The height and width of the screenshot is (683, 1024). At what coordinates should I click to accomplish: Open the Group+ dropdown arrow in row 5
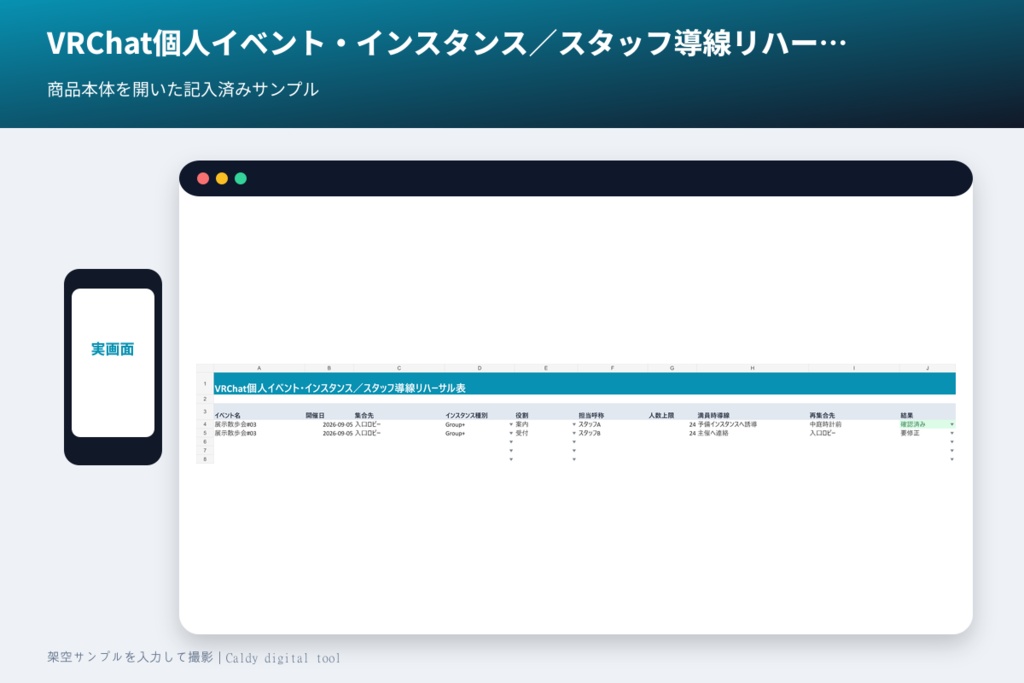pyautogui.click(x=511, y=433)
